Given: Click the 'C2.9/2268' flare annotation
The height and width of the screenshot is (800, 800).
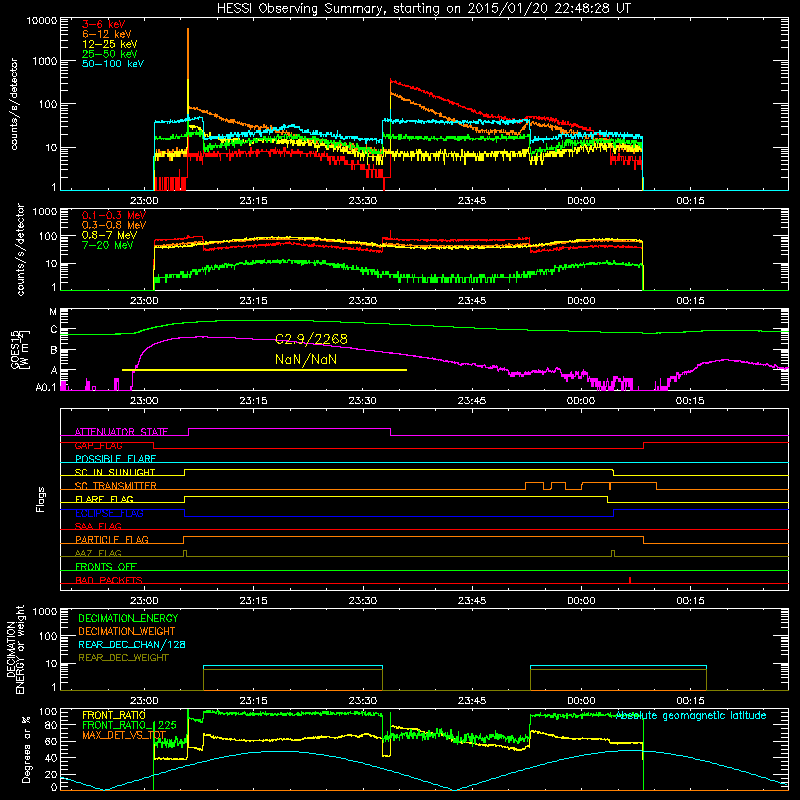Looking at the screenshot, I should tap(311, 339).
